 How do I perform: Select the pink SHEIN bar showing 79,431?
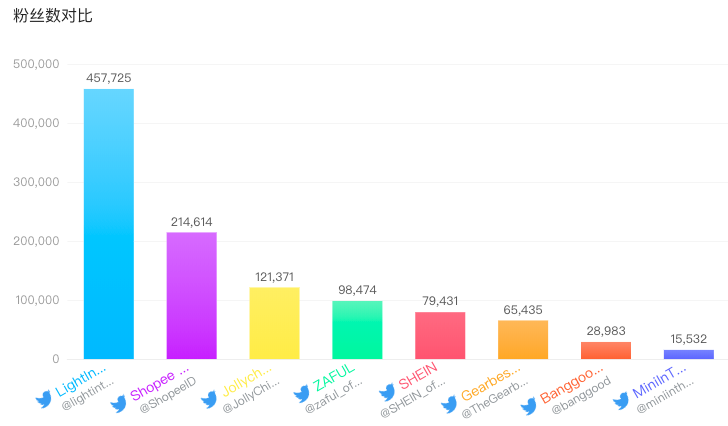coord(440,335)
